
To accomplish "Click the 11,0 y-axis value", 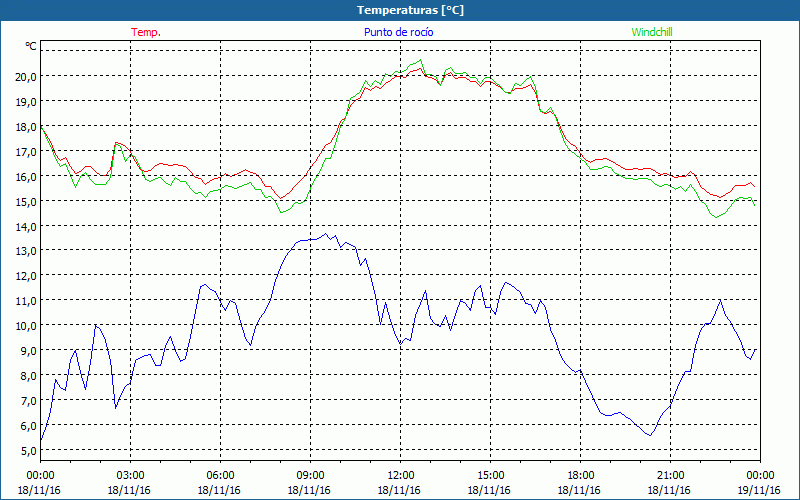I will click(x=26, y=301).
